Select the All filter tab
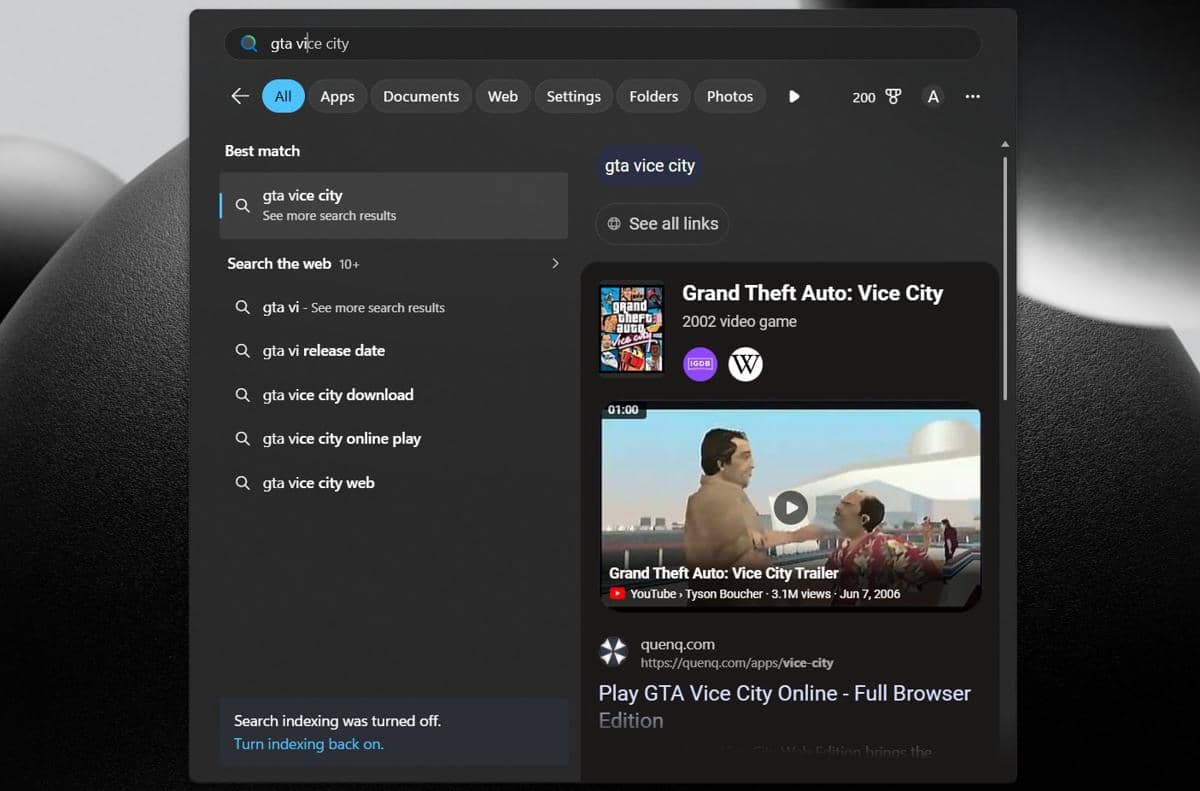Viewport: 1200px width, 791px height. [283, 96]
